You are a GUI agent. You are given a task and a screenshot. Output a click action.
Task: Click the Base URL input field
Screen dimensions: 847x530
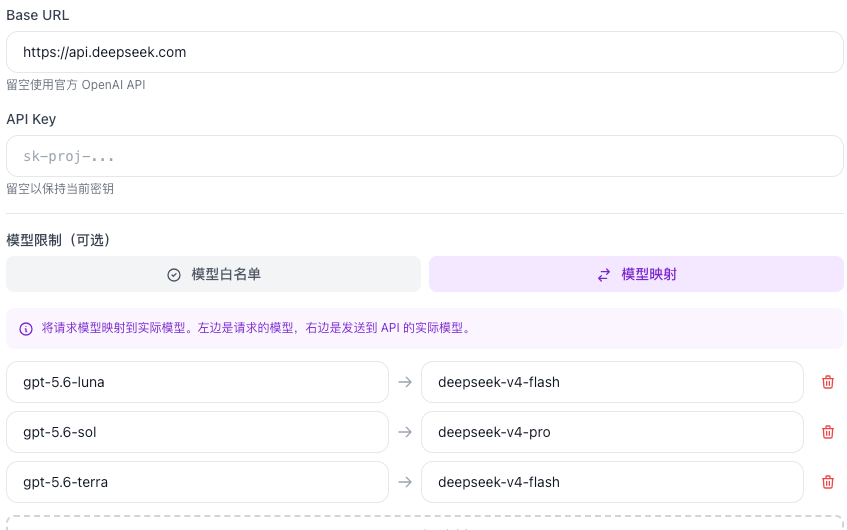coord(425,52)
